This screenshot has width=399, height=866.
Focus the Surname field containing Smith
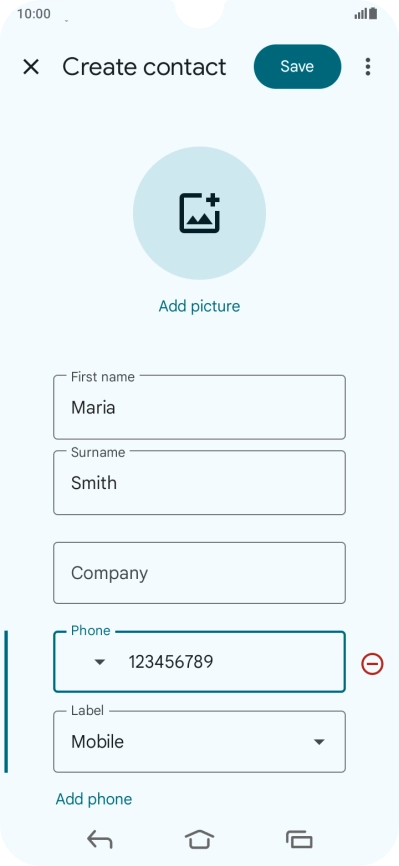[x=200, y=483]
